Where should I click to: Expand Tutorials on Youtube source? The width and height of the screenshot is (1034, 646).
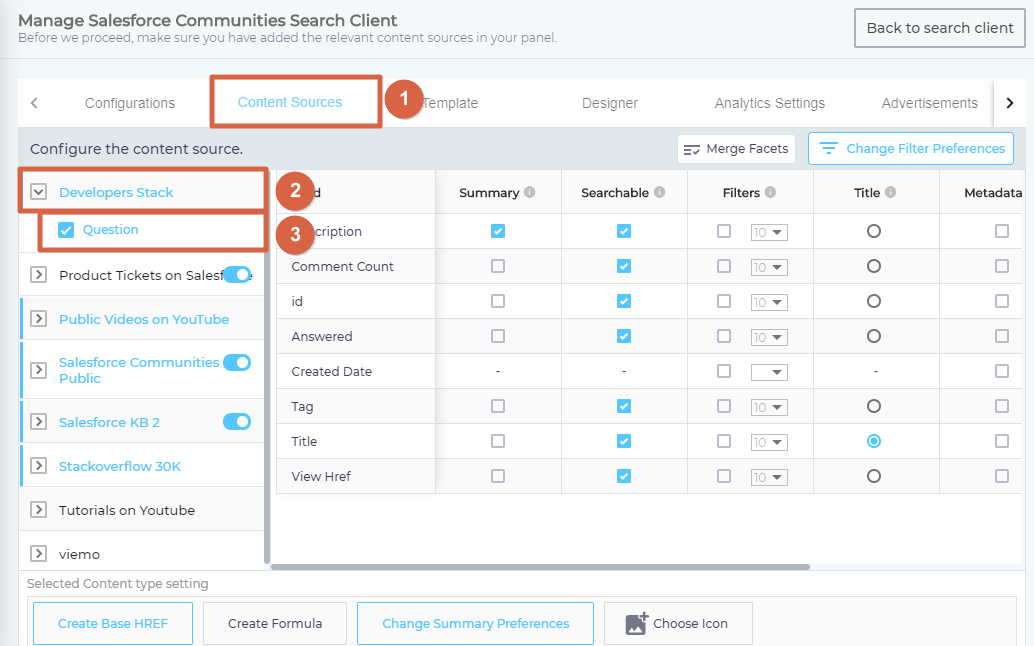38,510
